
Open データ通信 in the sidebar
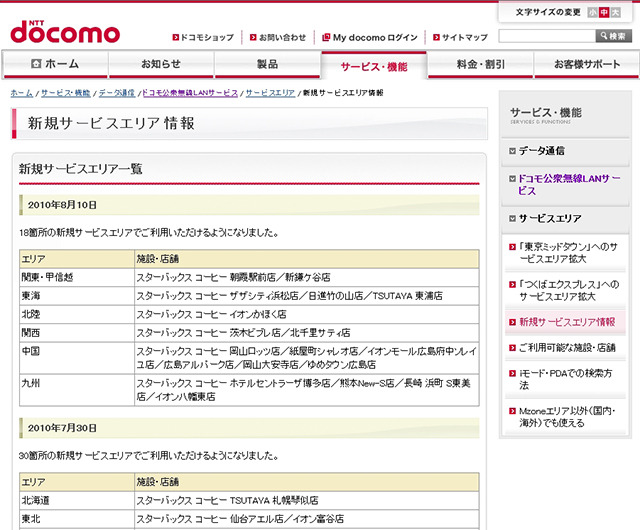click(541, 151)
